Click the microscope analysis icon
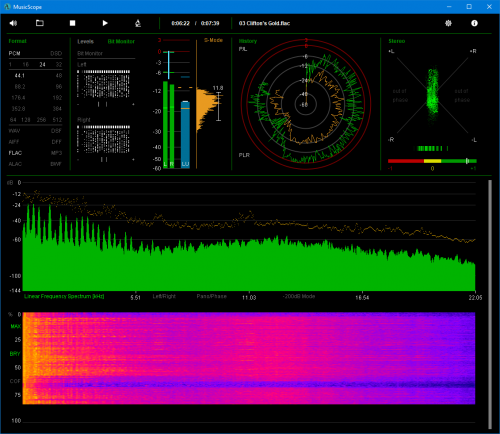Viewport: 500px width, 434px height. [138, 23]
